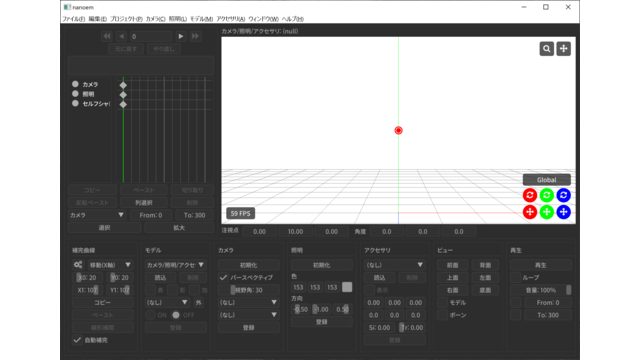This screenshot has width=640, height=360.
Task: Open the 編集 menu
Action: [98, 19]
